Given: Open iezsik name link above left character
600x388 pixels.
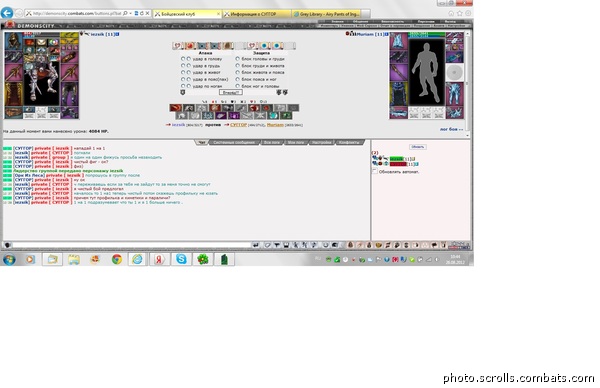Looking at the screenshot, I should click(x=97, y=34).
